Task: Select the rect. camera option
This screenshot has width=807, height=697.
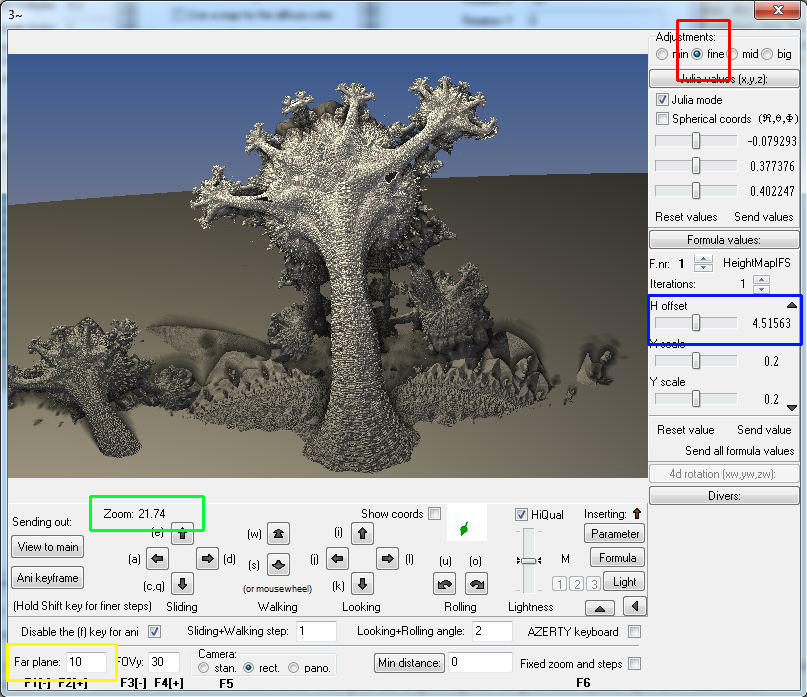Action: pyautogui.click(x=249, y=668)
